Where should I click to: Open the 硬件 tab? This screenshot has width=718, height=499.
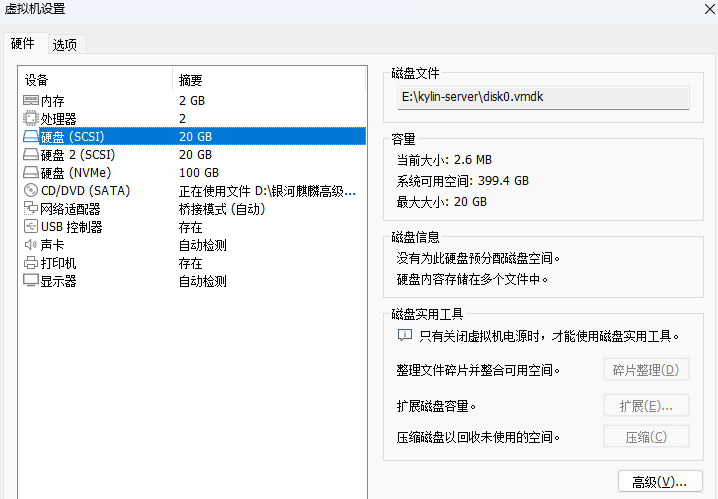(23, 43)
